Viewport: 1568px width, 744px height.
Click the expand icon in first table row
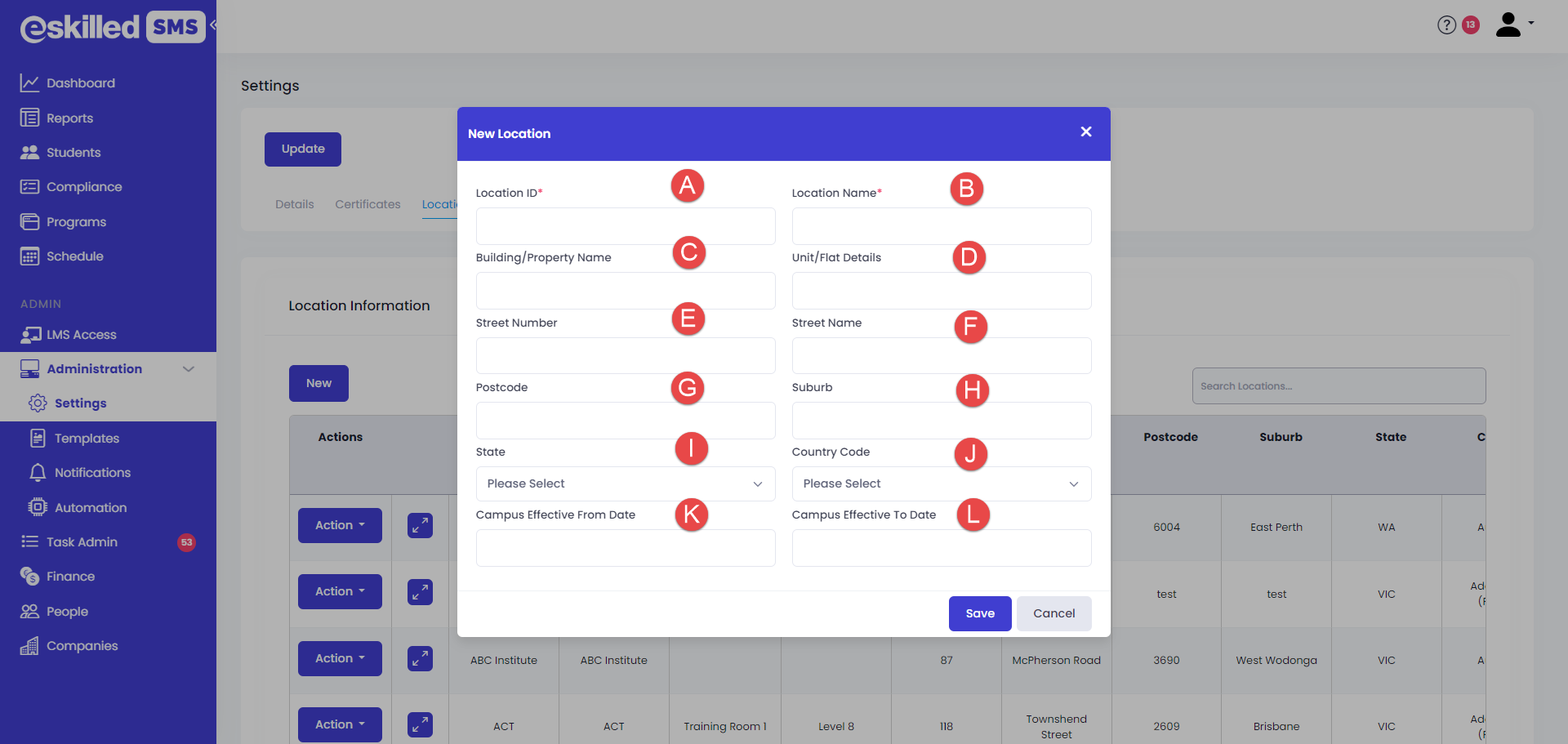[420, 526]
